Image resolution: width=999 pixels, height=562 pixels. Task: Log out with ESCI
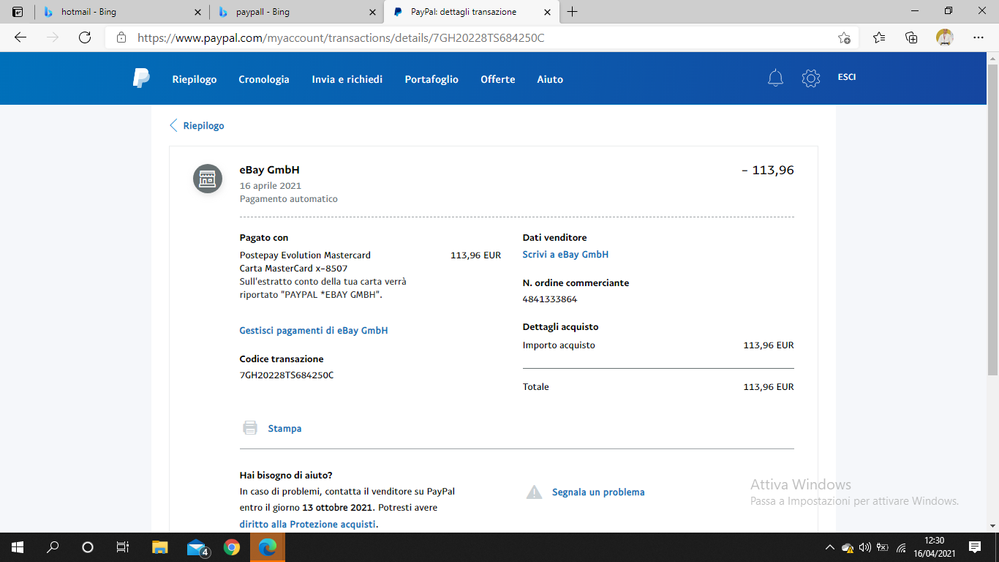tap(847, 76)
